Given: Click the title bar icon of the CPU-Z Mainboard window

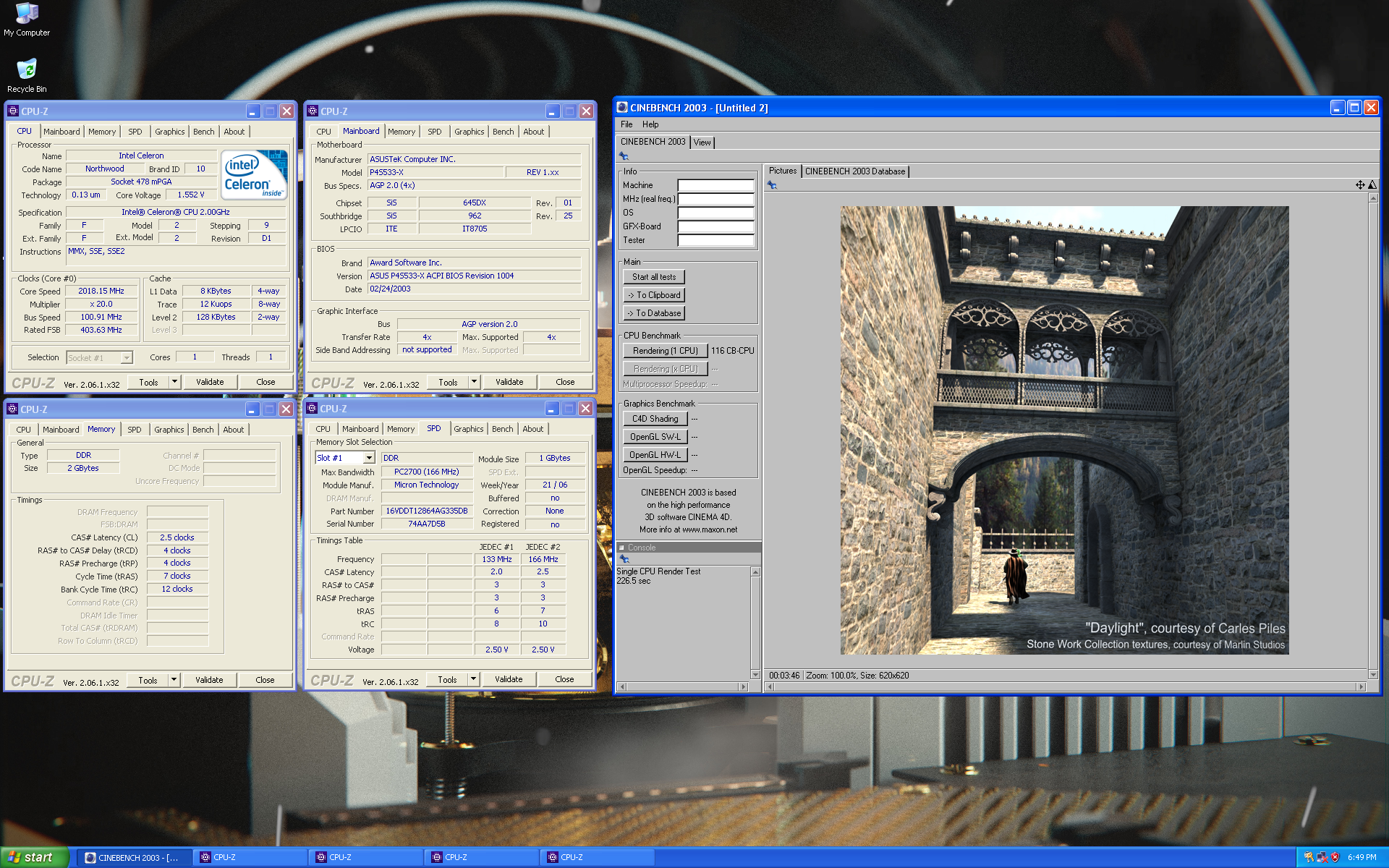Looking at the screenshot, I should pyautogui.click(x=313, y=111).
